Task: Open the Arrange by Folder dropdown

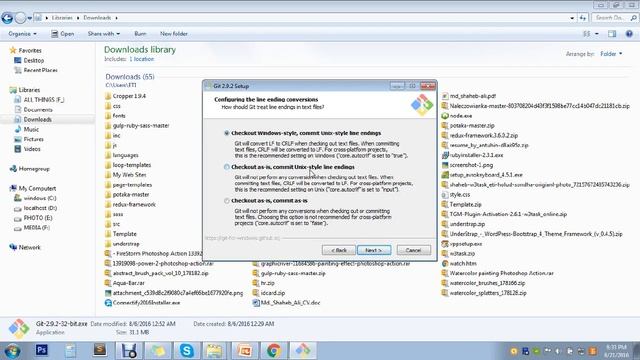Action: pyautogui.click(x=611, y=54)
